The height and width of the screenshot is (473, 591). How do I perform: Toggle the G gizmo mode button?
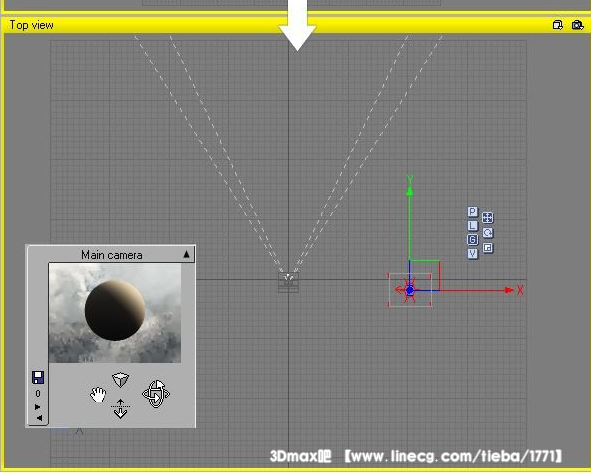pos(472,240)
